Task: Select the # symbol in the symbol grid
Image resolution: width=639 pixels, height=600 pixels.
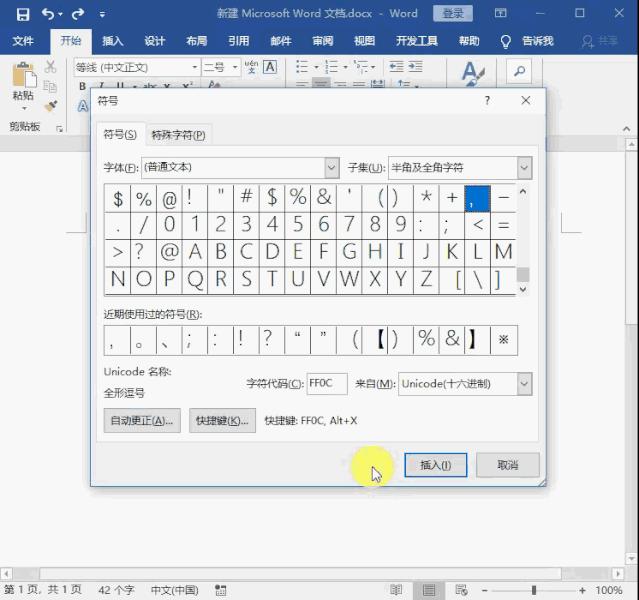Action: [x=246, y=198]
